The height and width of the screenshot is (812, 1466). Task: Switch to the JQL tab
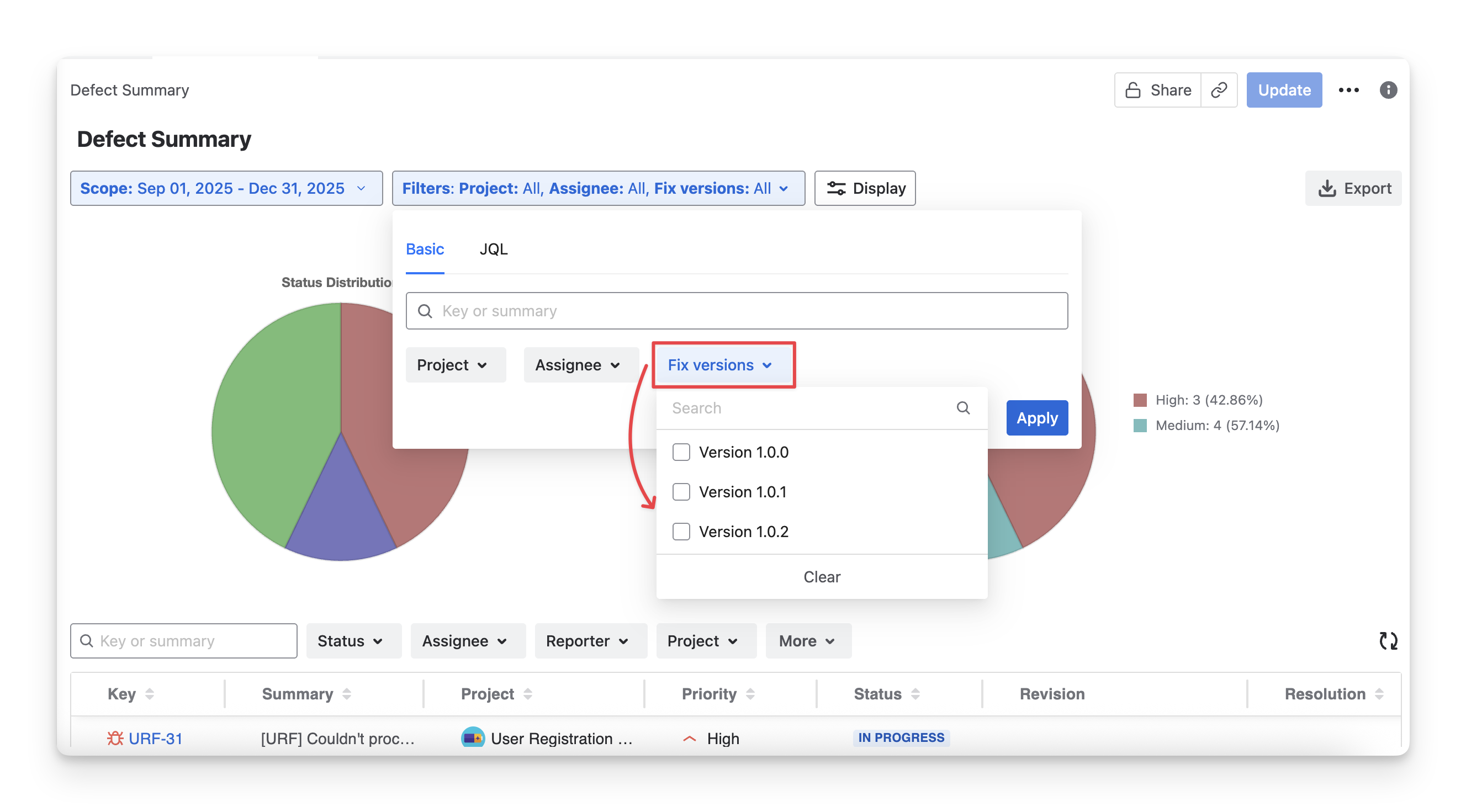pos(494,250)
